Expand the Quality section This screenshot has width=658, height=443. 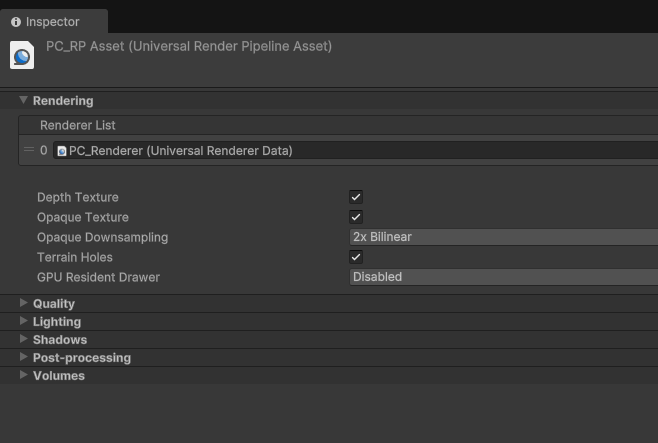click(24, 303)
